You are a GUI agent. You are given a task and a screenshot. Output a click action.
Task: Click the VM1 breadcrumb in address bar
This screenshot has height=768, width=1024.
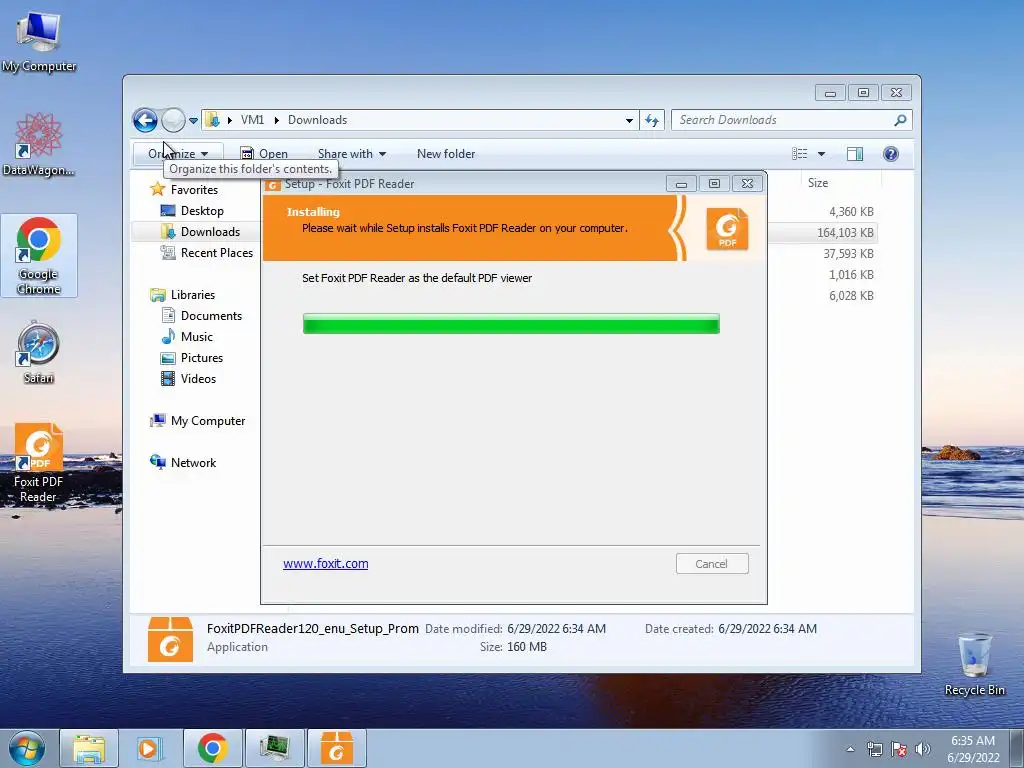click(252, 120)
